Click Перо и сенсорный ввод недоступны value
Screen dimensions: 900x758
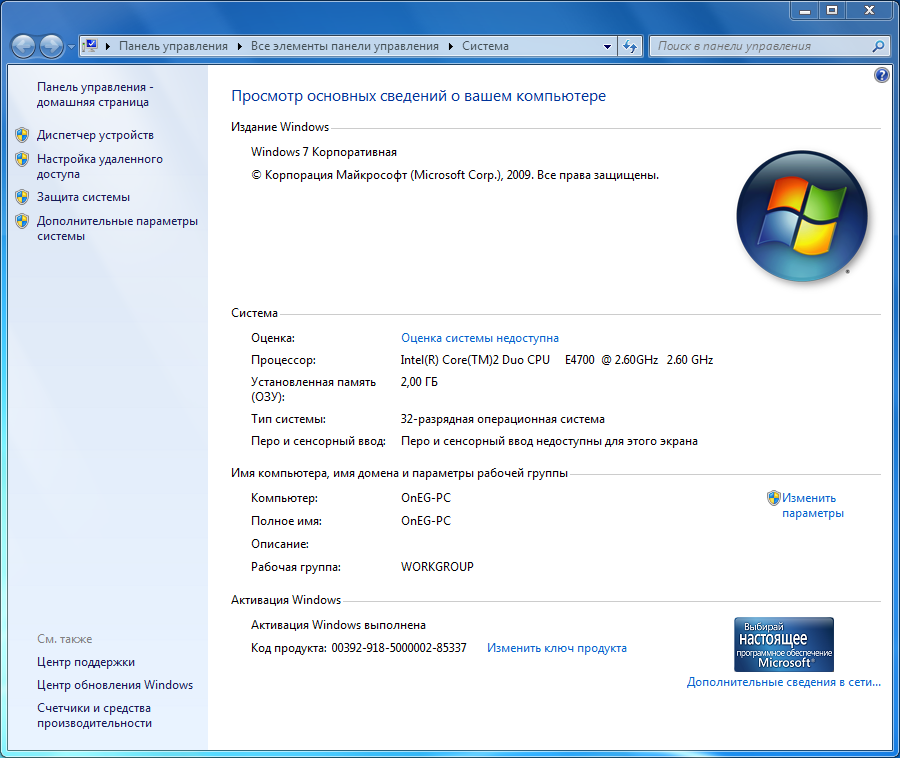[x=549, y=441]
